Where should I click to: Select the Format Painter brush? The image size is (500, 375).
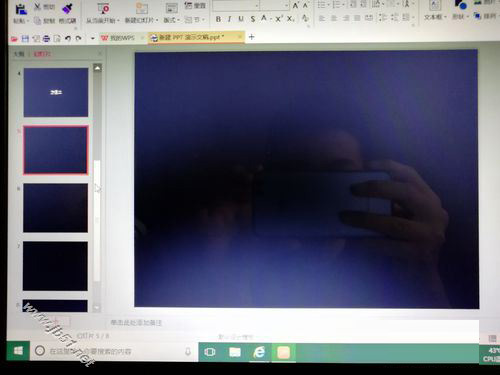(67, 9)
